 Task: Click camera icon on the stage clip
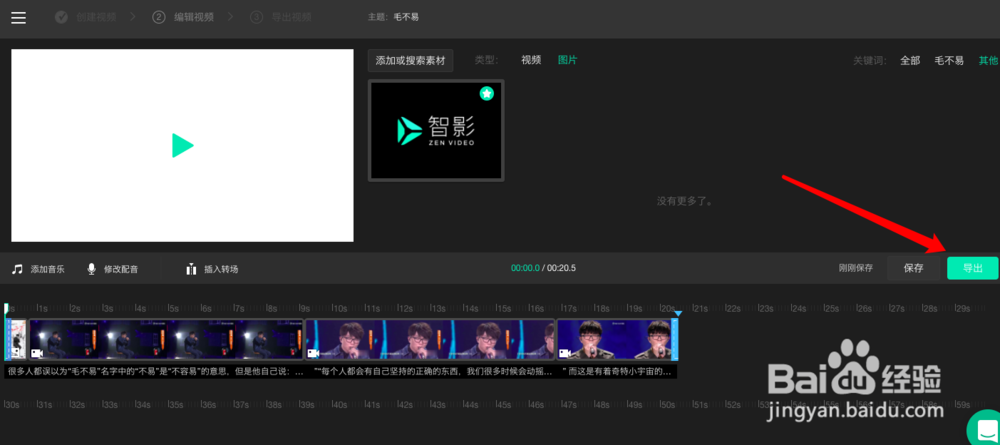pyautogui.click(x=36, y=353)
